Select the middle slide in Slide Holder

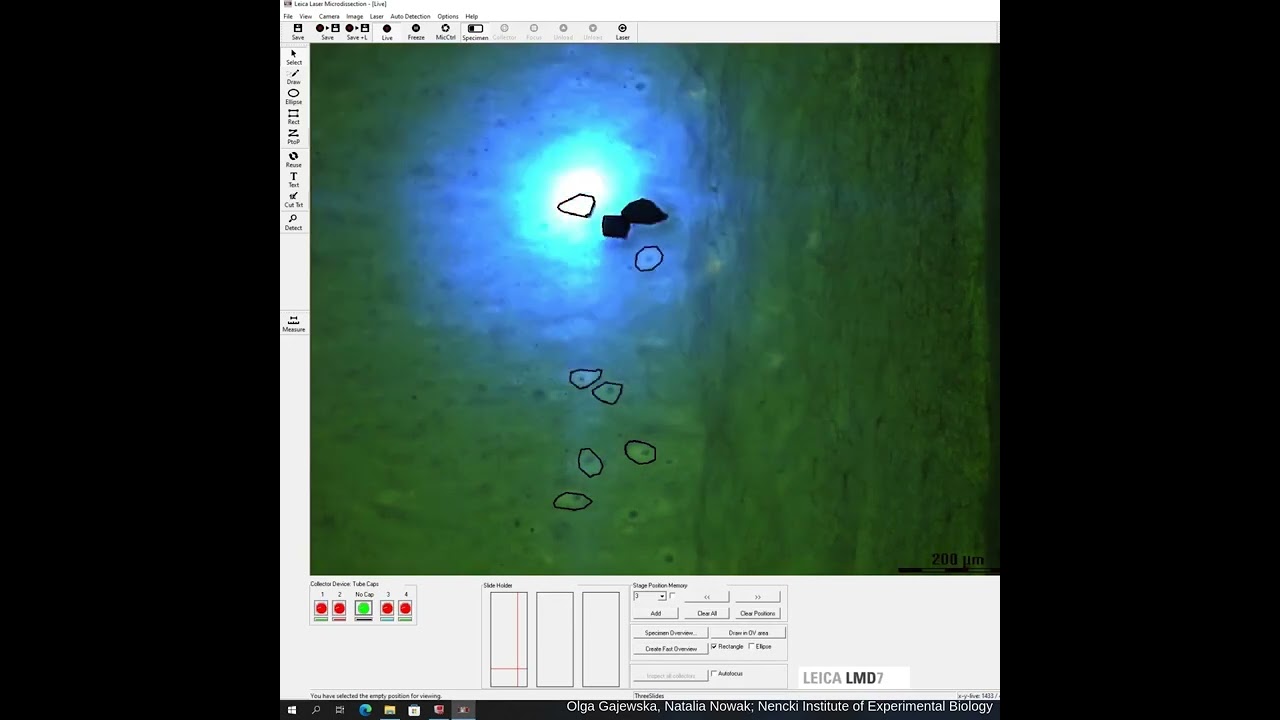(554, 639)
